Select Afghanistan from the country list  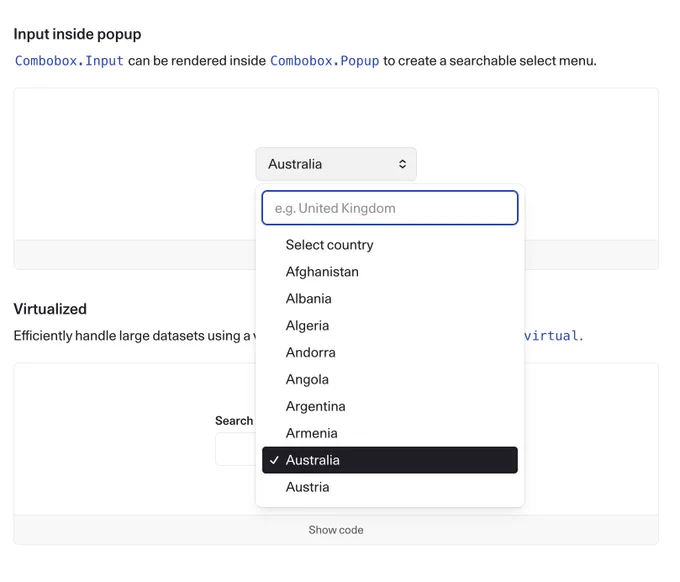pyautogui.click(x=390, y=272)
